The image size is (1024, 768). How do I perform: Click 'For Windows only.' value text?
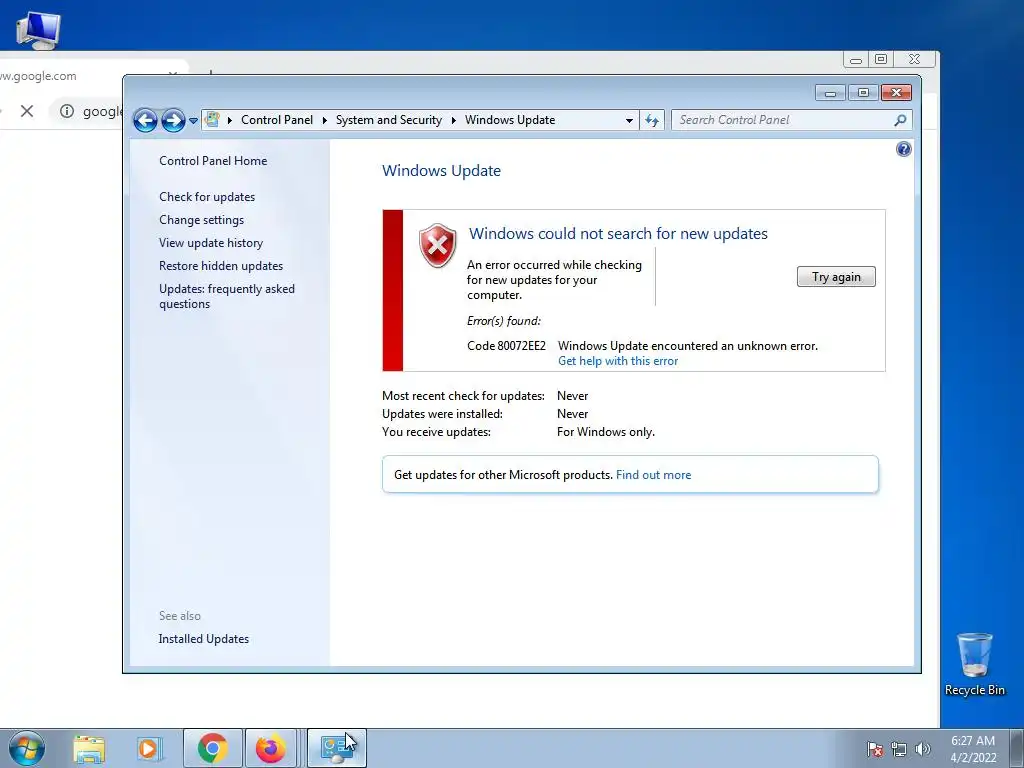[x=605, y=432]
